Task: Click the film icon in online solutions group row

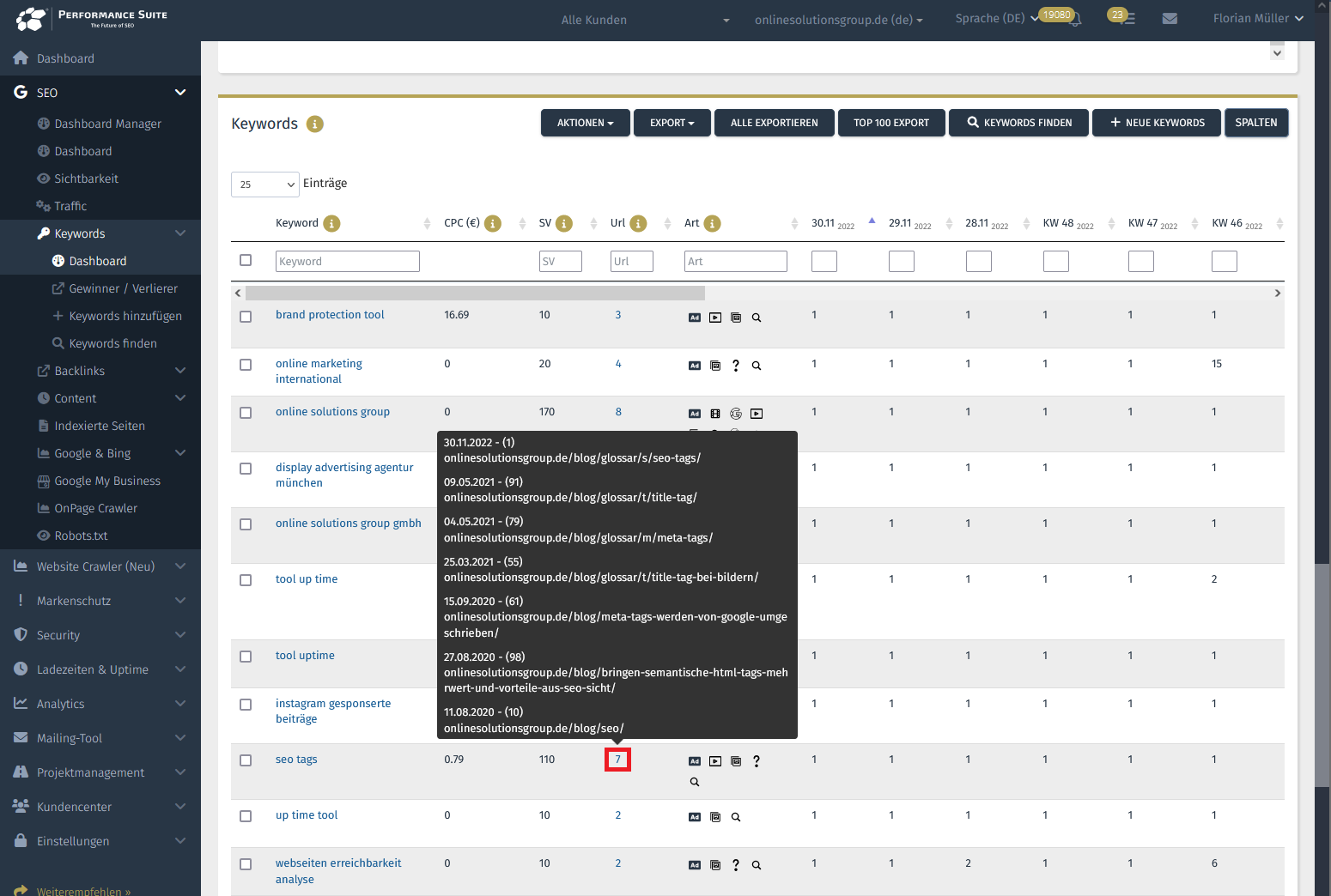Action: pyautogui.click(x=715, y=414)
